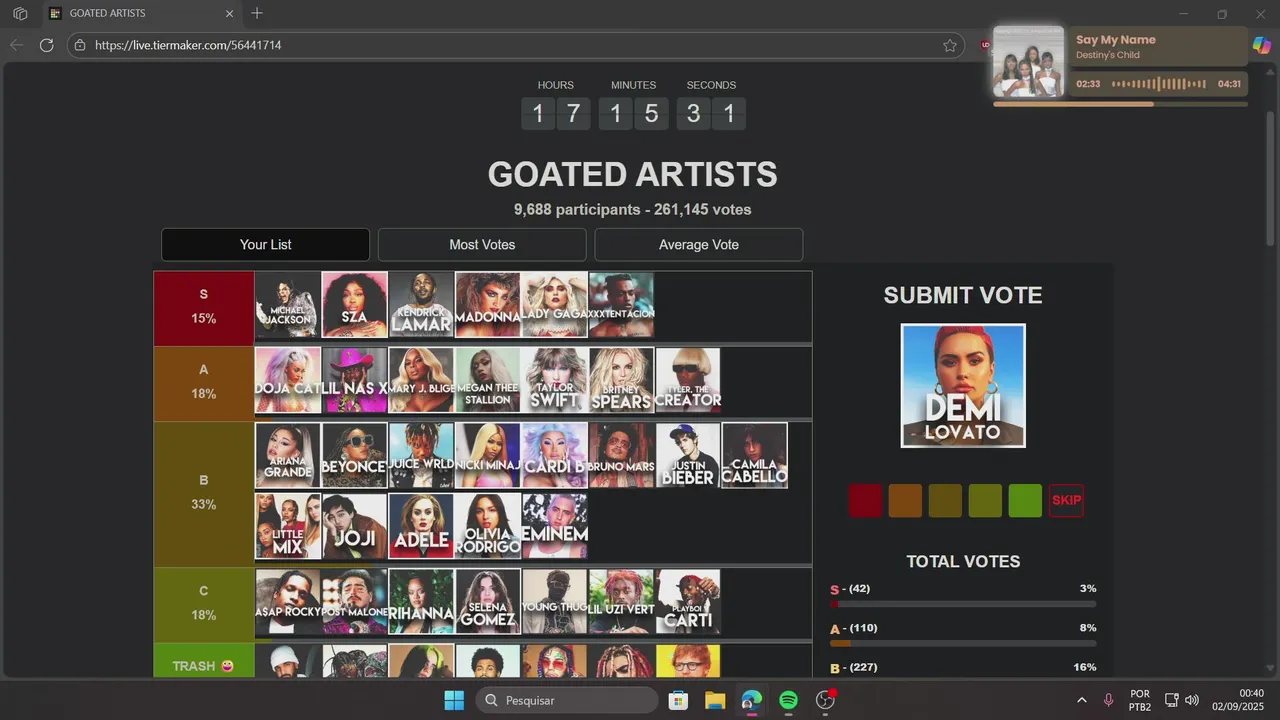
Task: Select the Britney Spears tile
Action: click(621, 380)
